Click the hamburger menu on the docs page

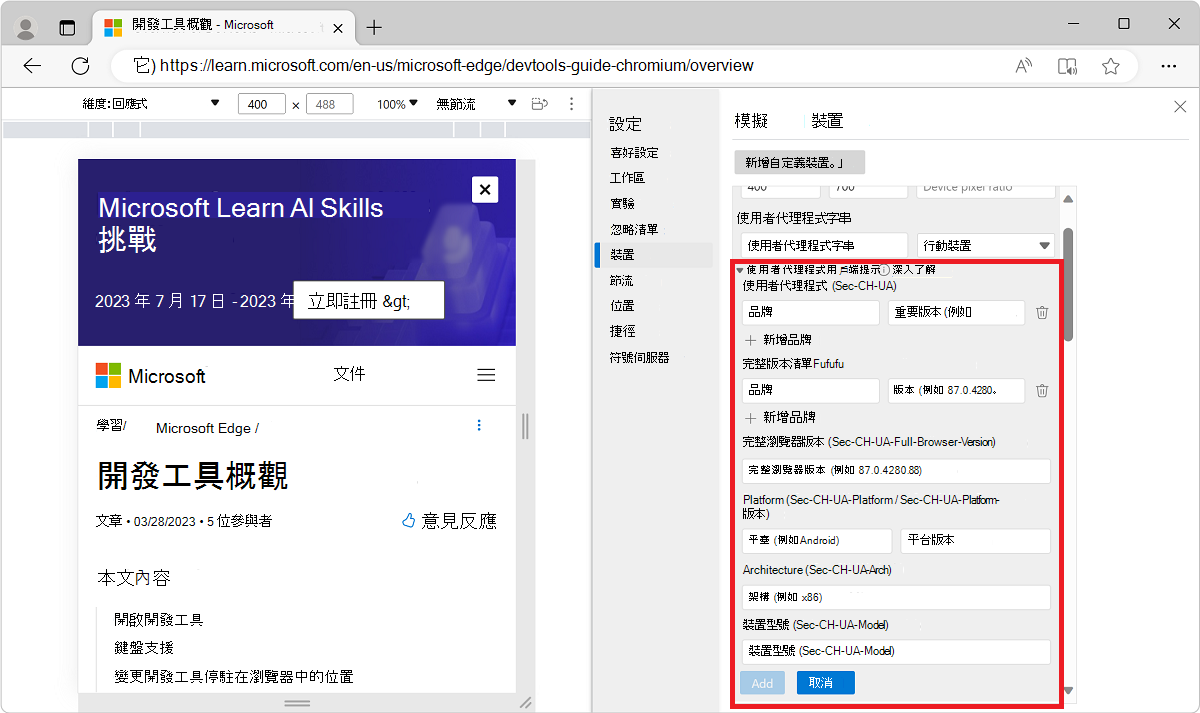(x=486, y=374)
